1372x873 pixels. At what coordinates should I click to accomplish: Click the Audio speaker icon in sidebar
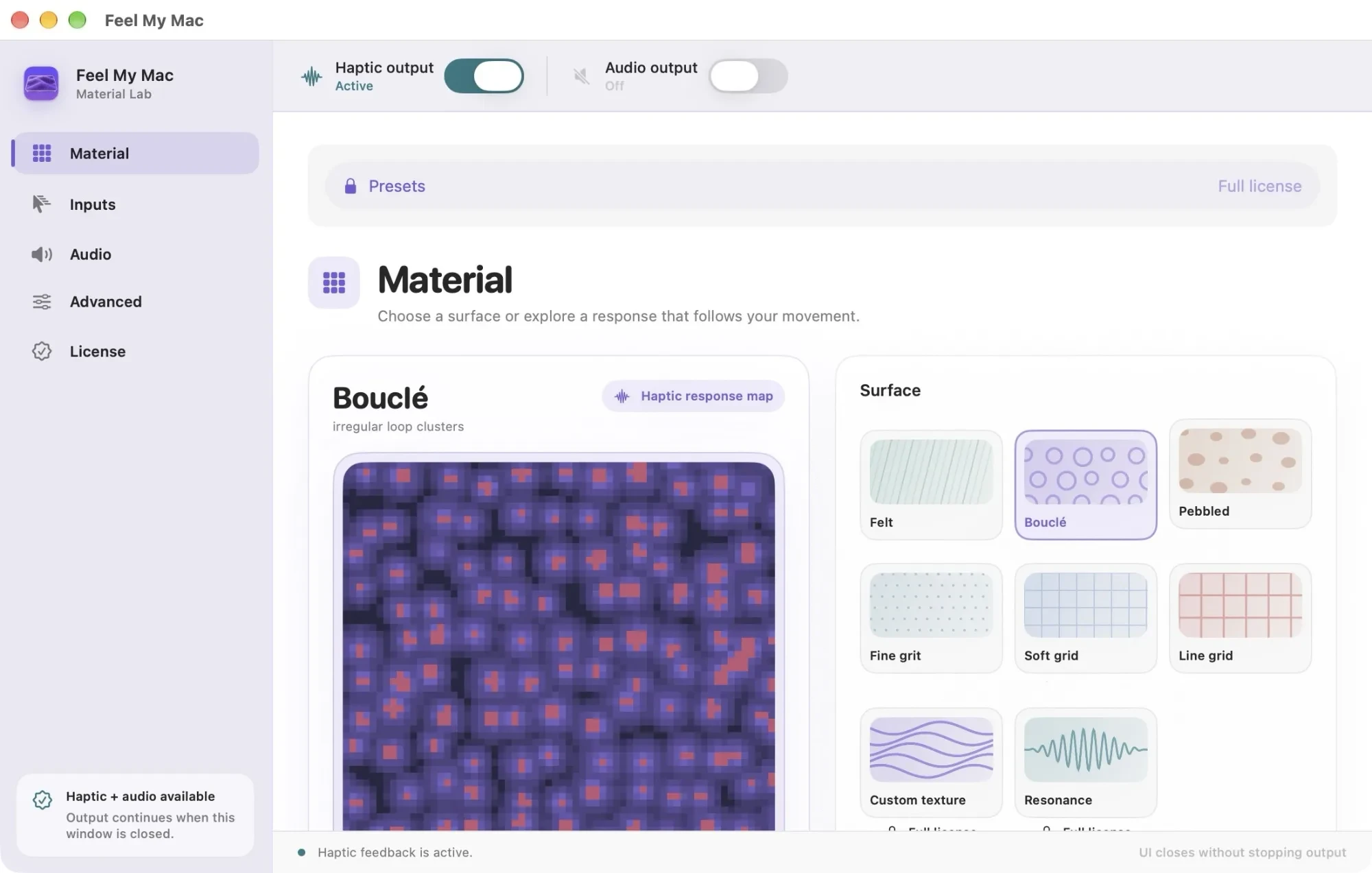(41, 254)
